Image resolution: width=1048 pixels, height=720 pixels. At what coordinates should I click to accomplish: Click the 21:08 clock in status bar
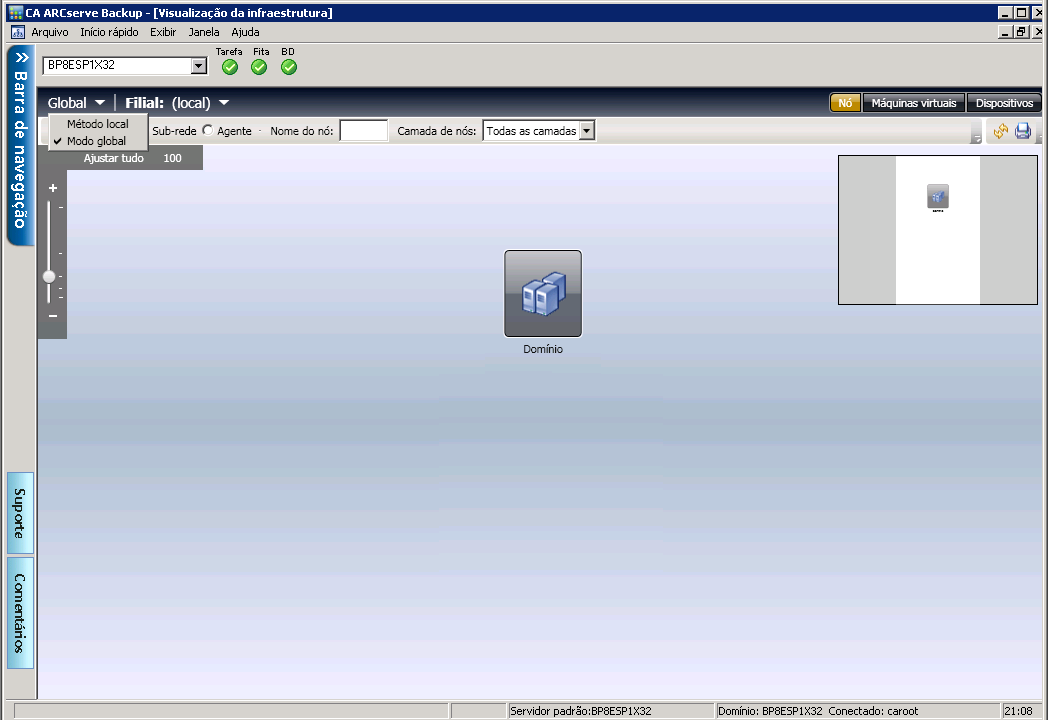pyautogui.click(x=1019, y=711)
